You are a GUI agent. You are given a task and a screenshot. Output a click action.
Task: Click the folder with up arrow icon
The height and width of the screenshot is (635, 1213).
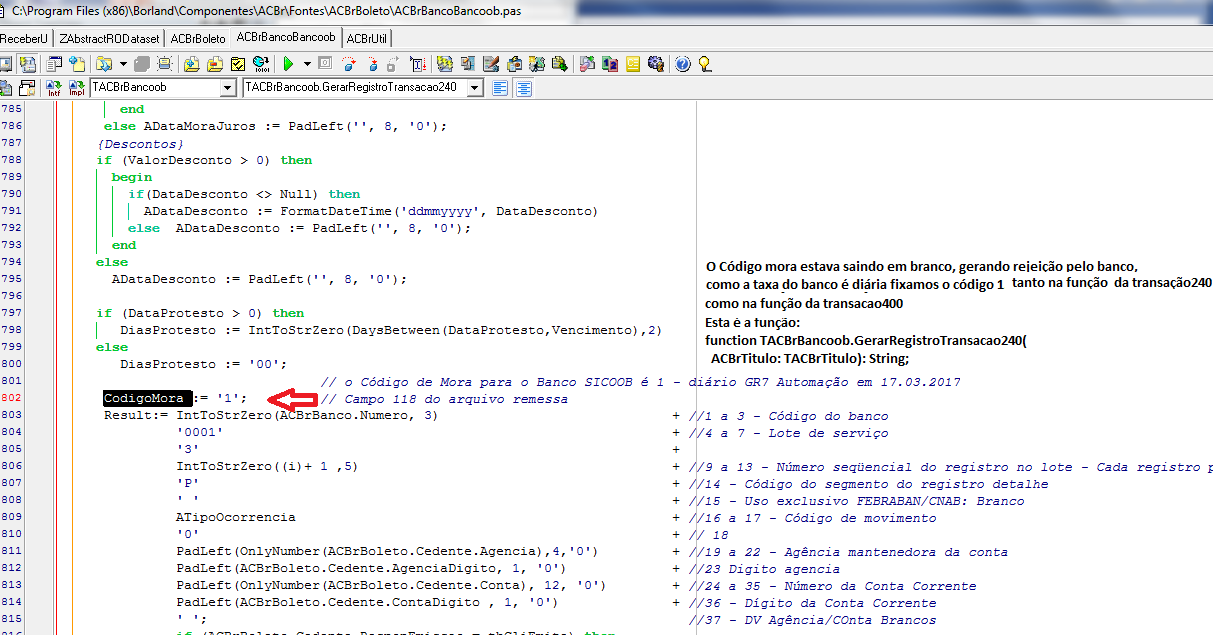pyautogui.click(x=191, y=64)
